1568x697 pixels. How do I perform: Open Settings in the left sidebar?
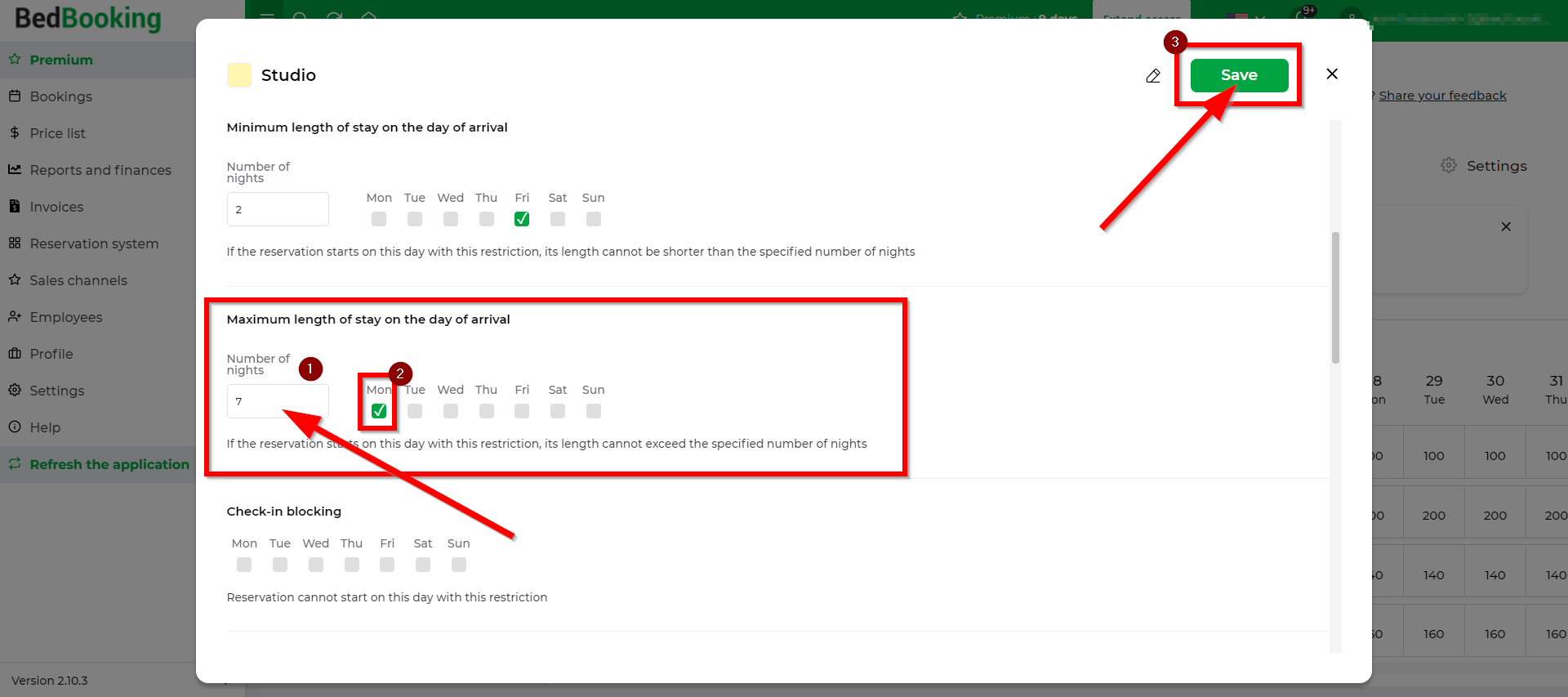tap(98, 391)
